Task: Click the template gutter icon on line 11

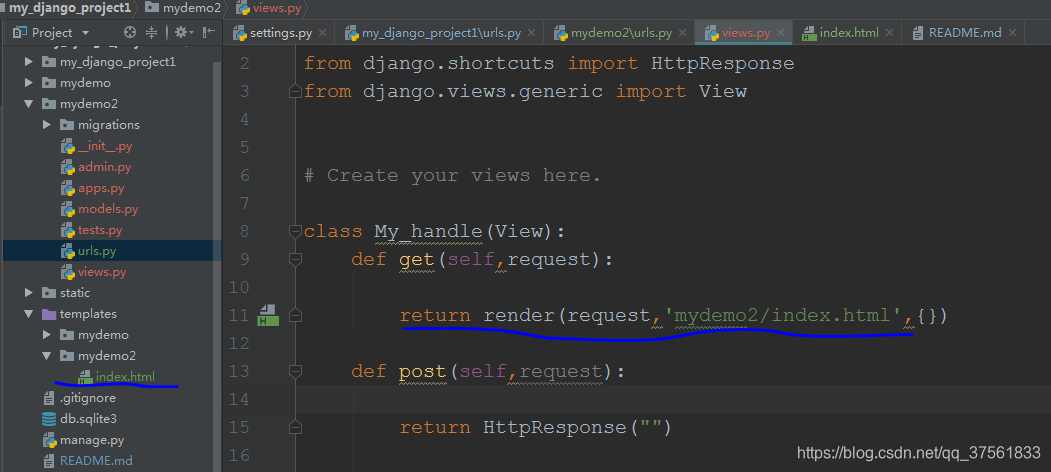Action: [267, 315]
